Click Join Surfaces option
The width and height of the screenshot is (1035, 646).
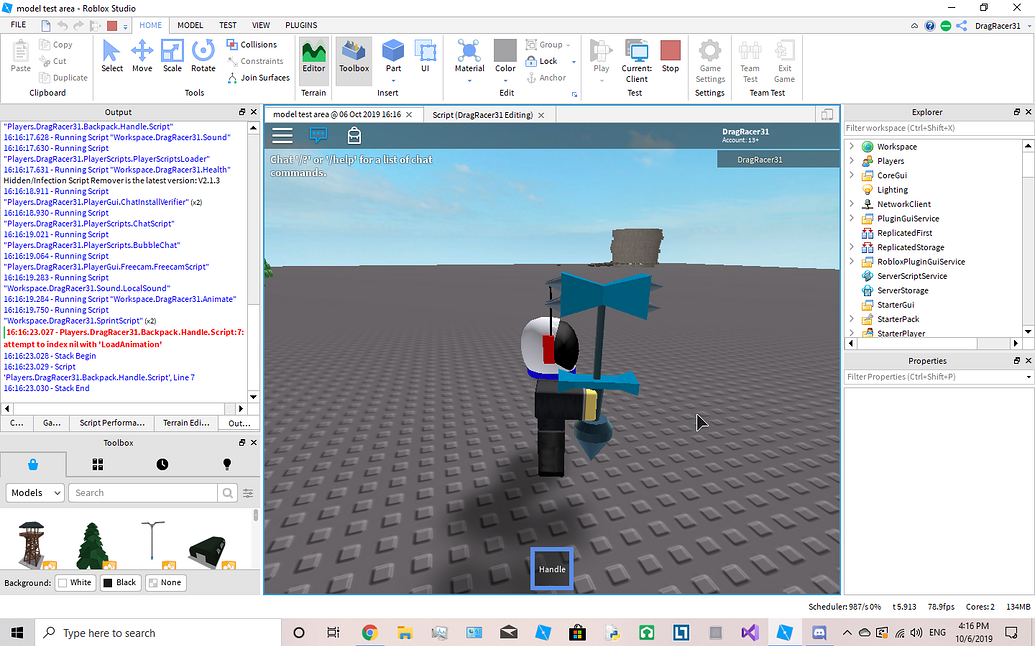pos(259,77)
